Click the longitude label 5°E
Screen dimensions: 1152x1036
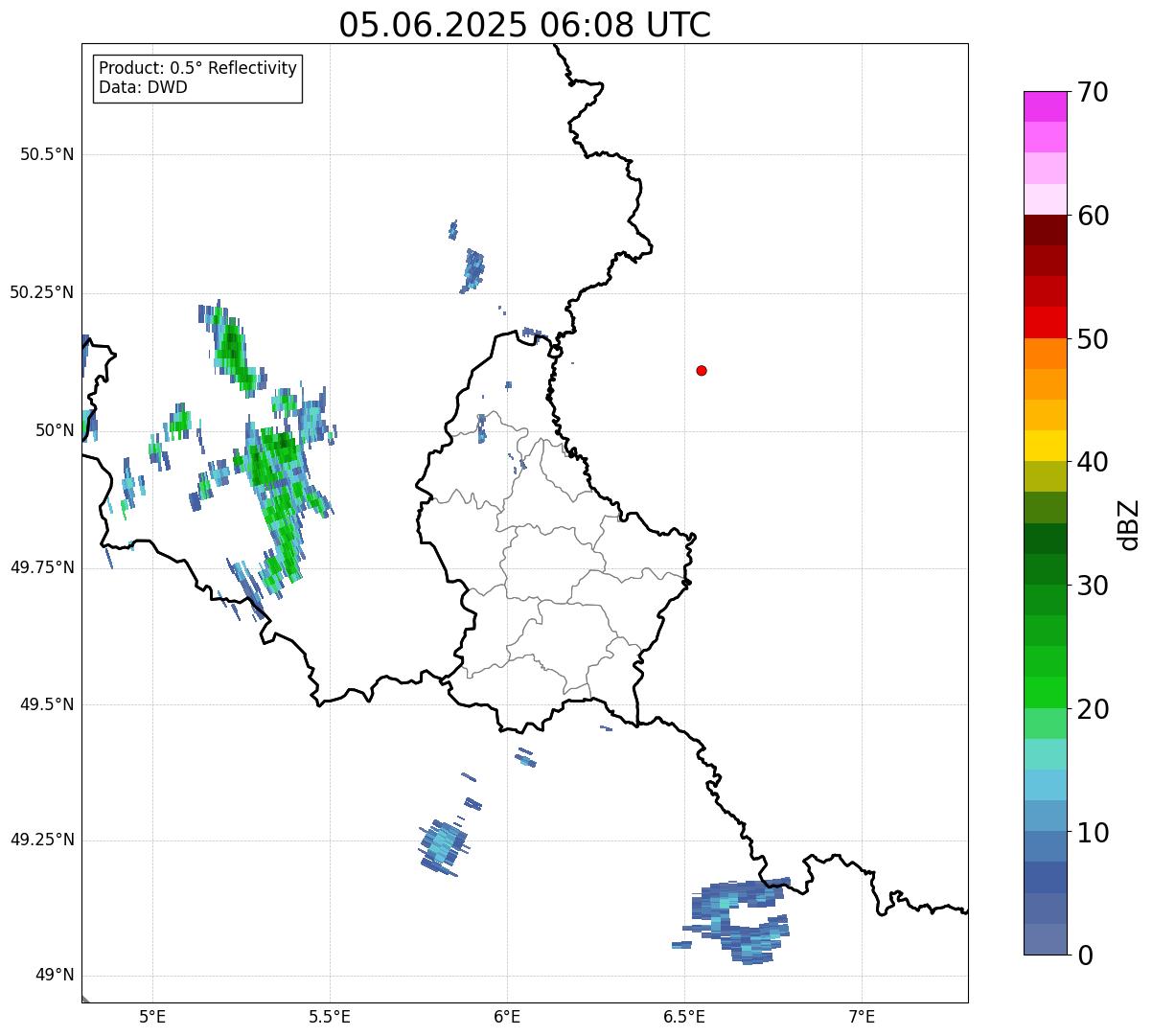152,1016
